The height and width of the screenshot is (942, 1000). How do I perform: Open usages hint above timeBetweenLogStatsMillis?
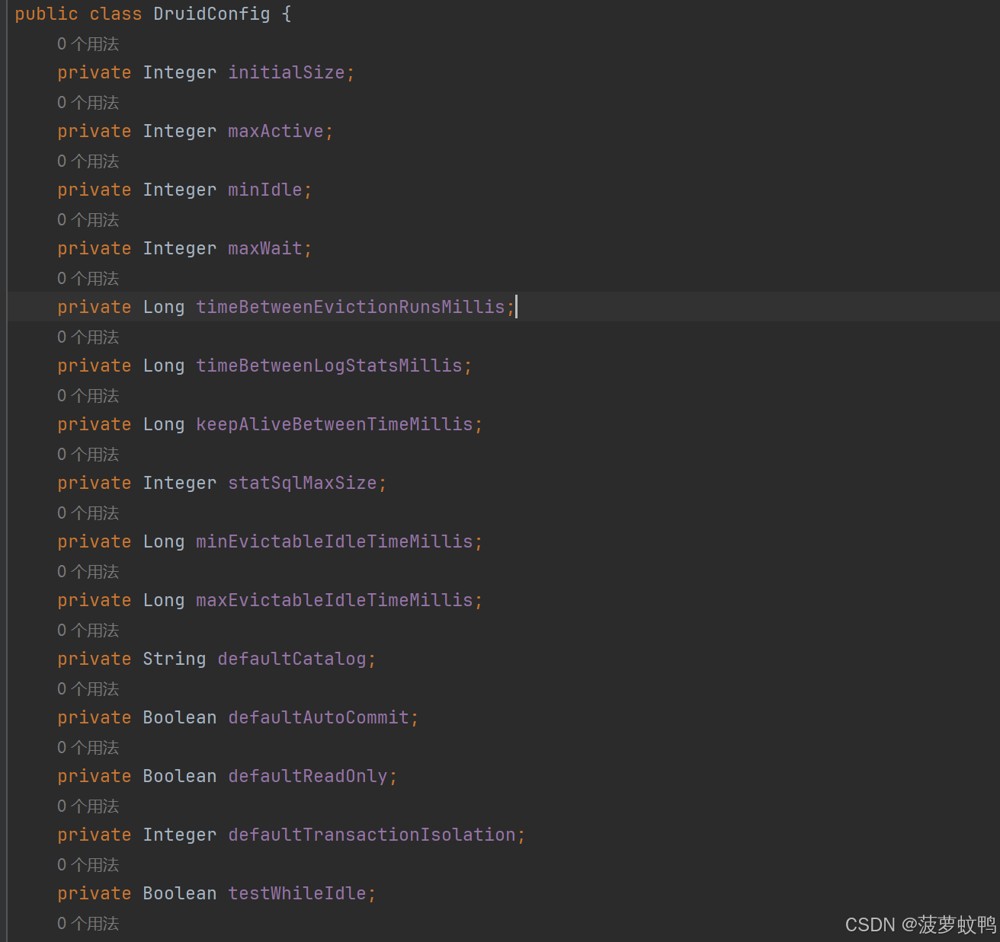point(88,337)
